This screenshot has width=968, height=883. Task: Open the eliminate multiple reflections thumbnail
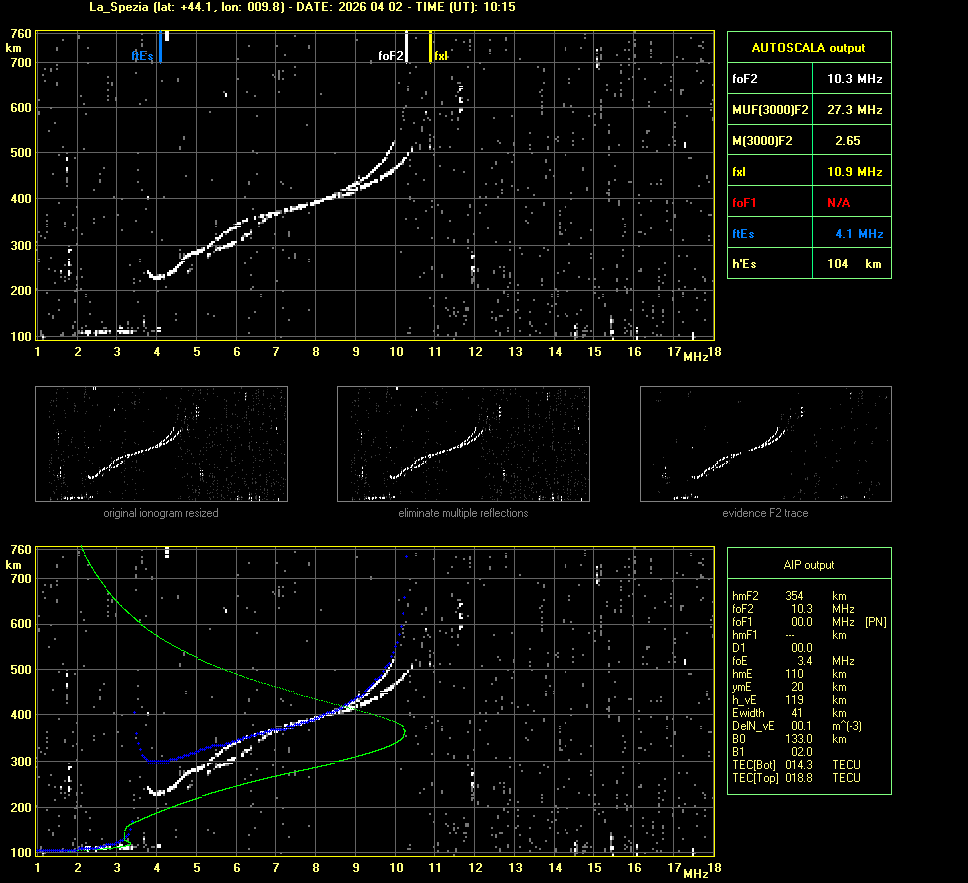[x=463, y=443]
